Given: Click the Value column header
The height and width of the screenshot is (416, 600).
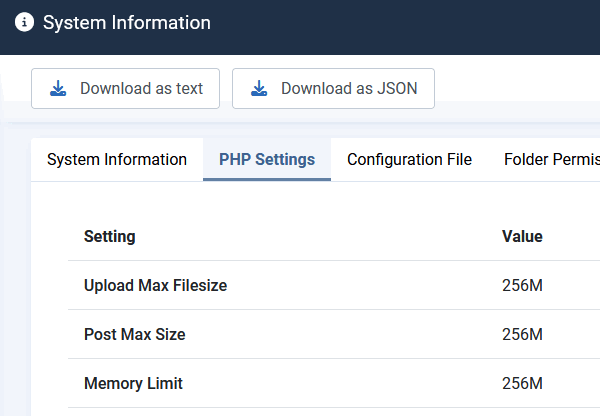Looking at the screenshot, I should pyautogui.click(x=522, y=237).
